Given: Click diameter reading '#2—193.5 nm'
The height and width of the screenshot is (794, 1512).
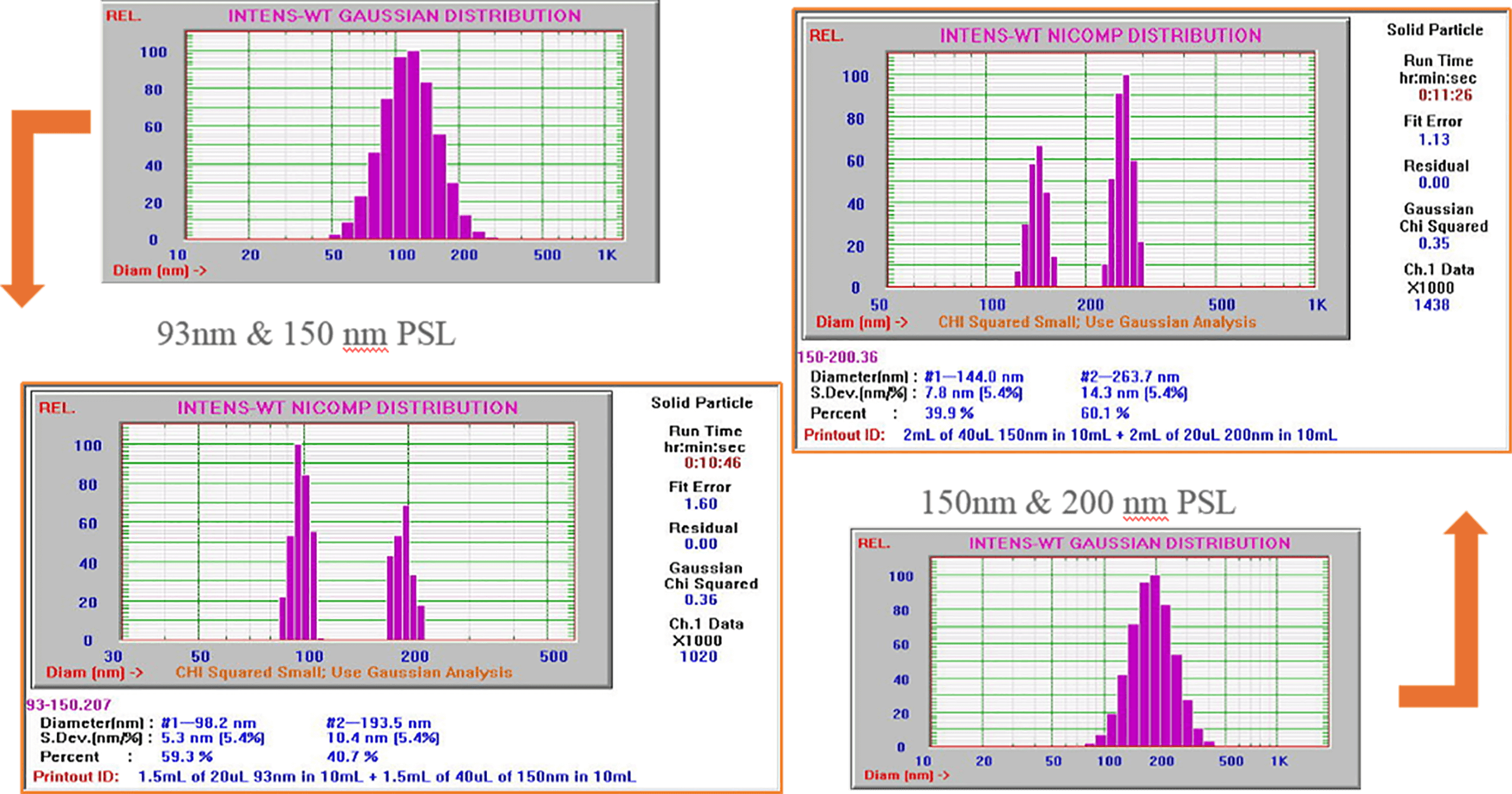Looking at the screenshot, I should click(x=379, y=723).
